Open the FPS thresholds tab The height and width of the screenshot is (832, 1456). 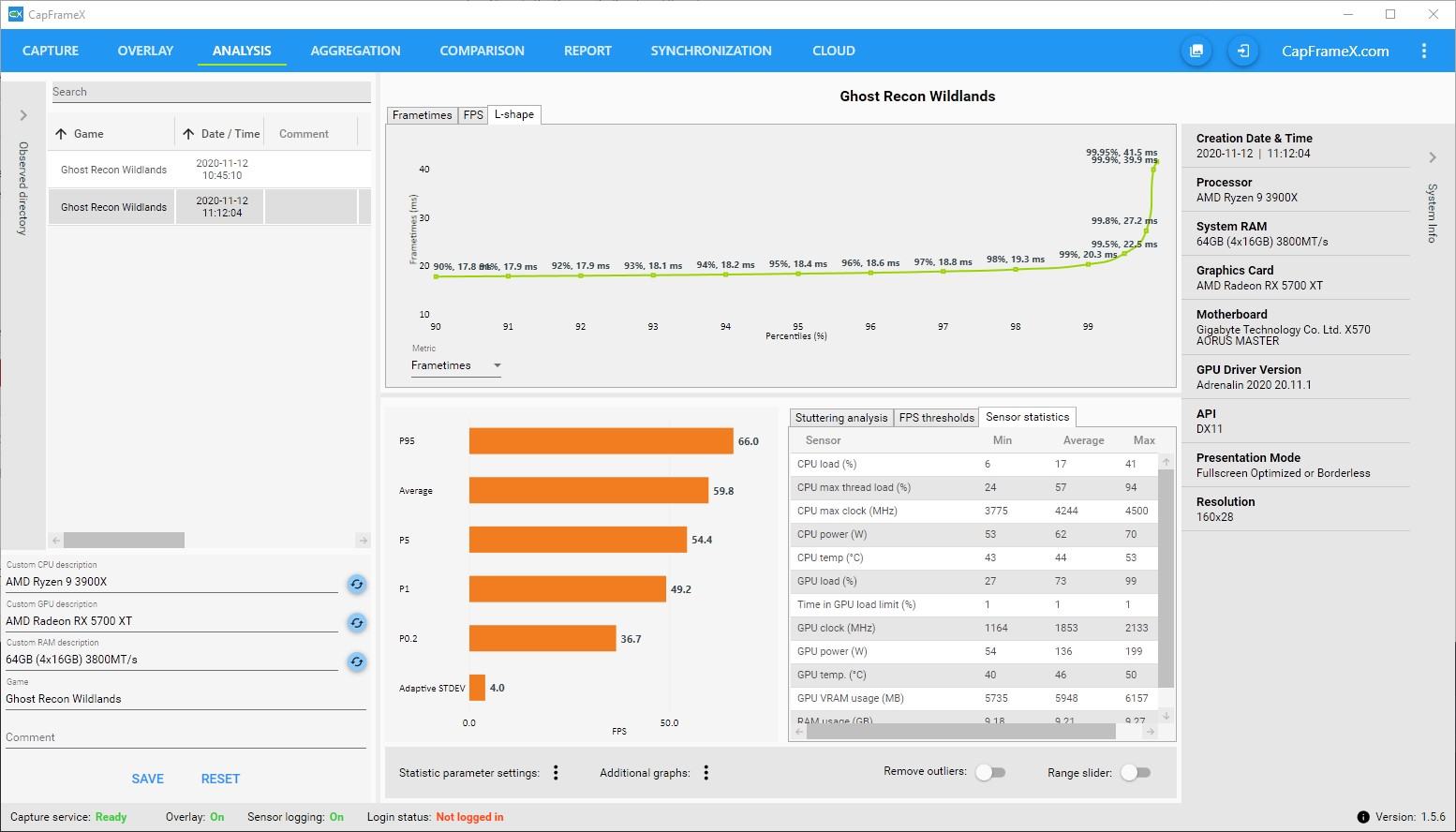937,418
